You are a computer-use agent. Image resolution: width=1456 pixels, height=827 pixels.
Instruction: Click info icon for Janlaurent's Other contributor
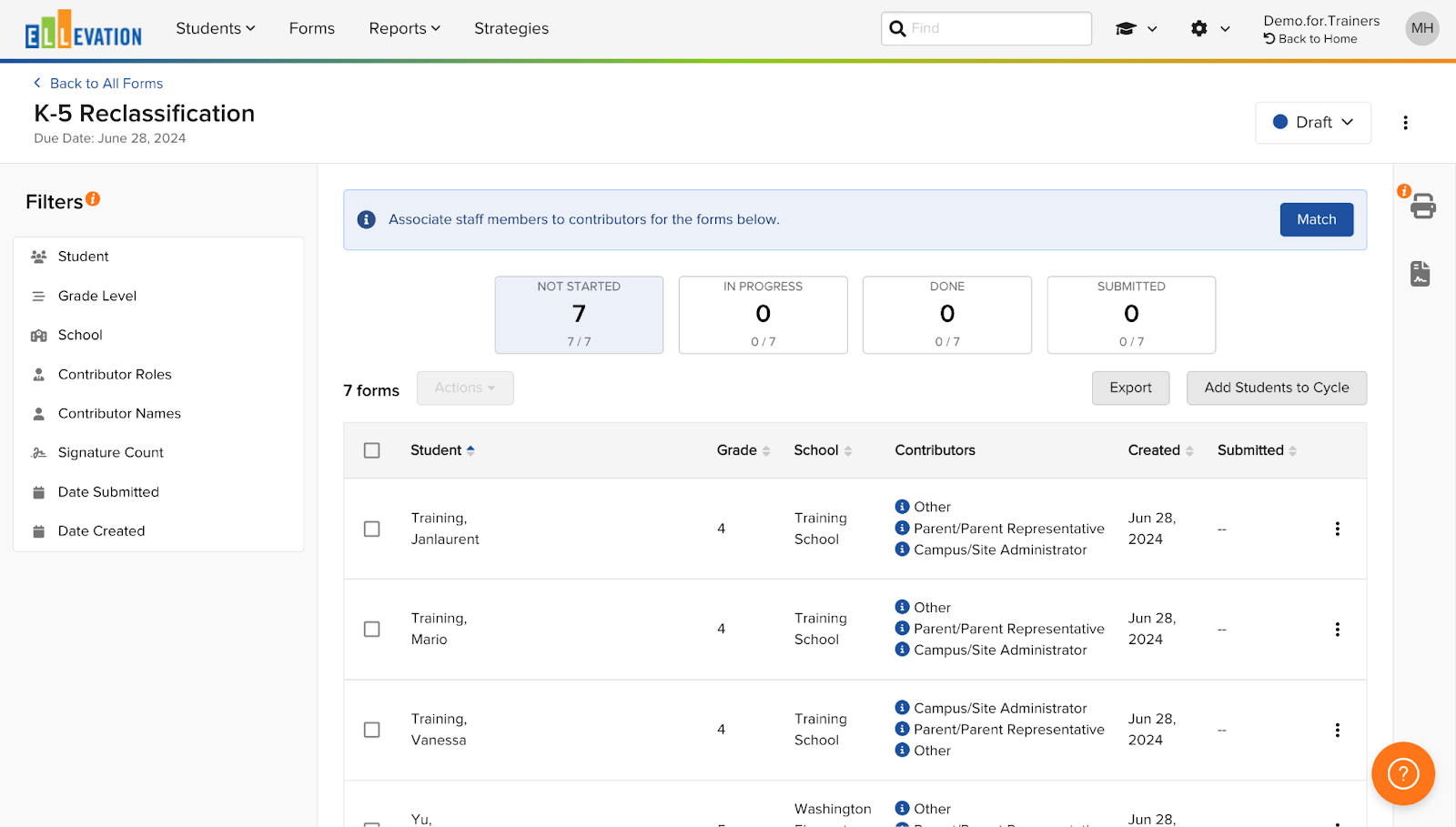(902, 507)
